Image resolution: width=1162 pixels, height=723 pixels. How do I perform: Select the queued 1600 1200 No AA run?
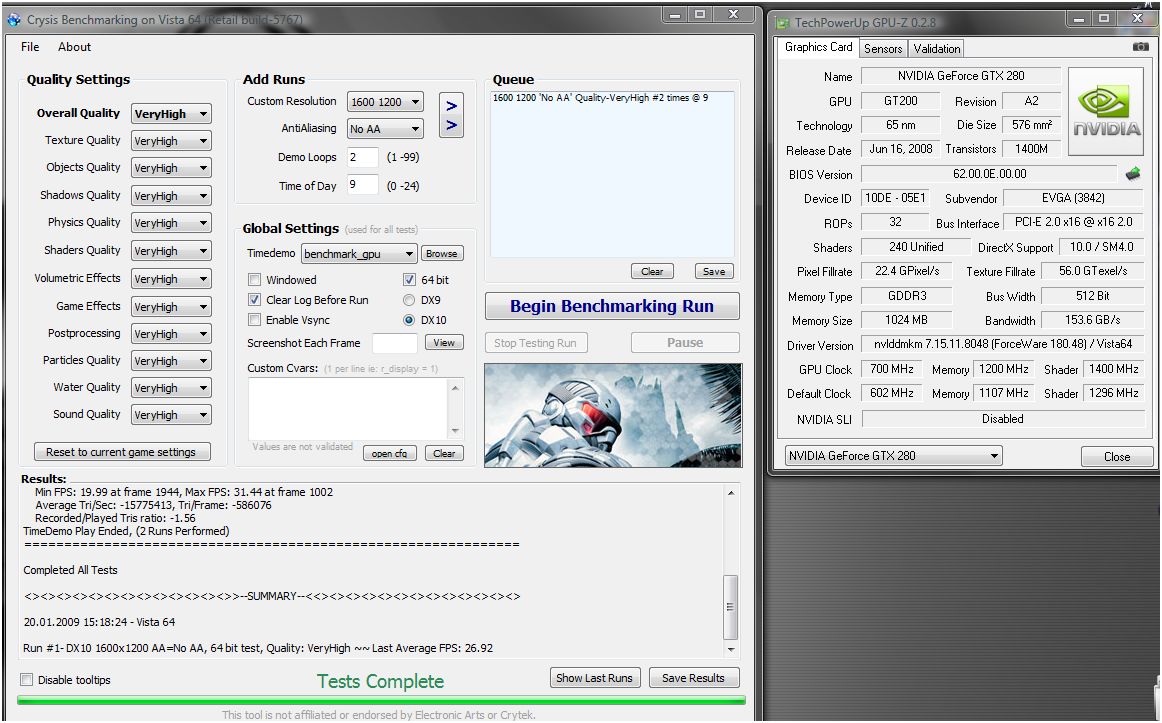point(600,98)
